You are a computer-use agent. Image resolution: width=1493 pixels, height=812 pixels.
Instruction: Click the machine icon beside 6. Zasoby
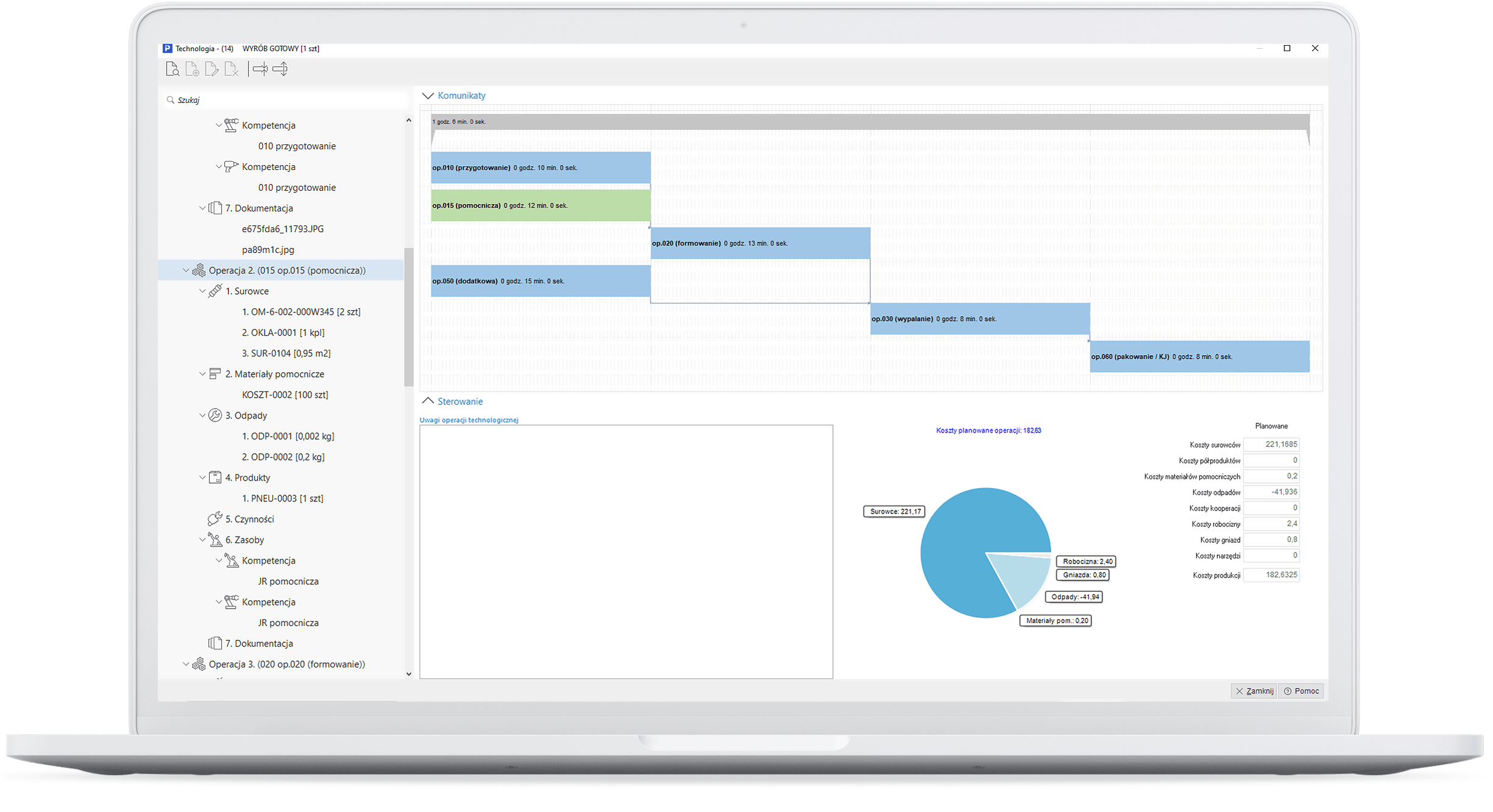215,540
